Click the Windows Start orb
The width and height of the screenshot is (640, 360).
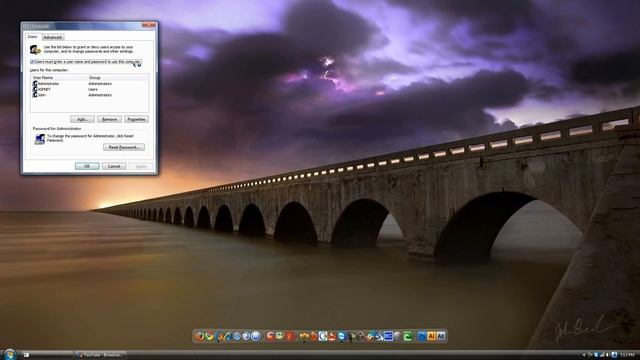click(x=9, y=354)
